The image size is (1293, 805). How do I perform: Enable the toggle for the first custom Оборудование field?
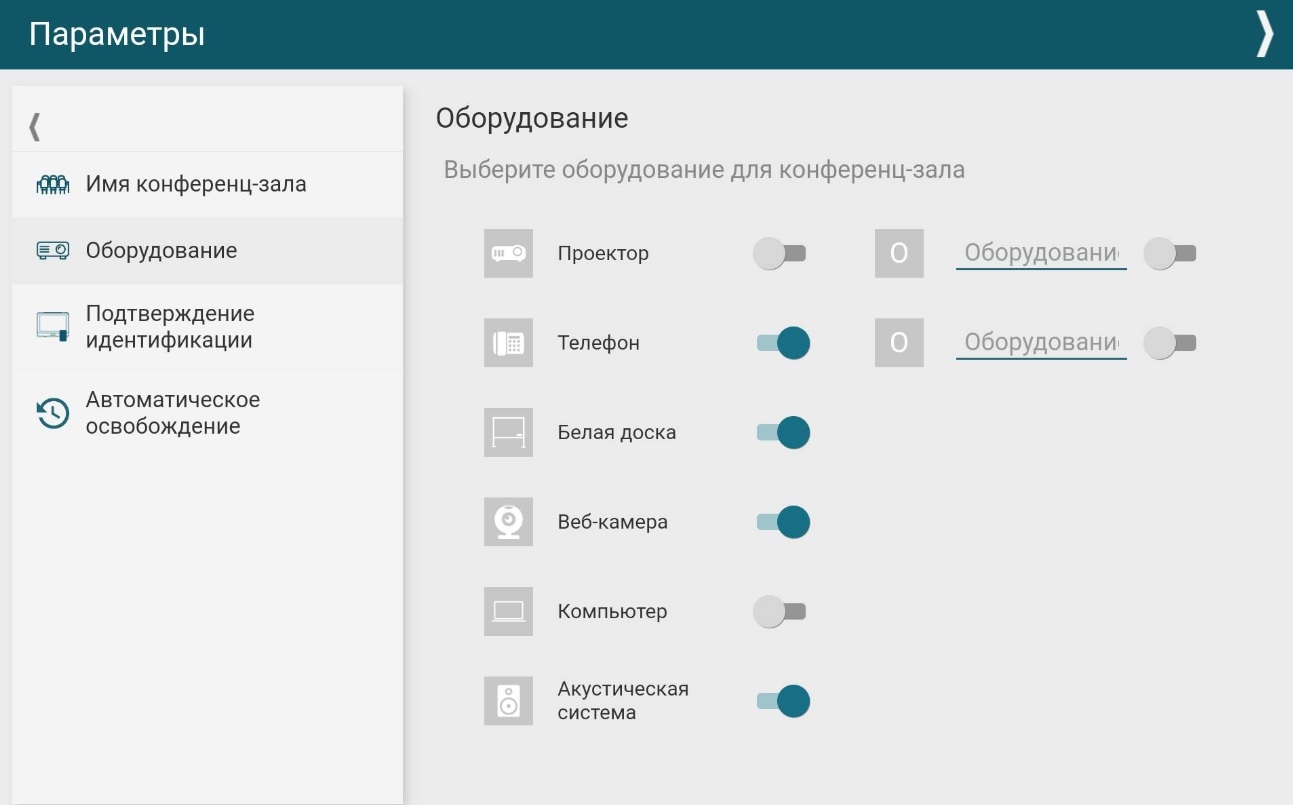1170,253
